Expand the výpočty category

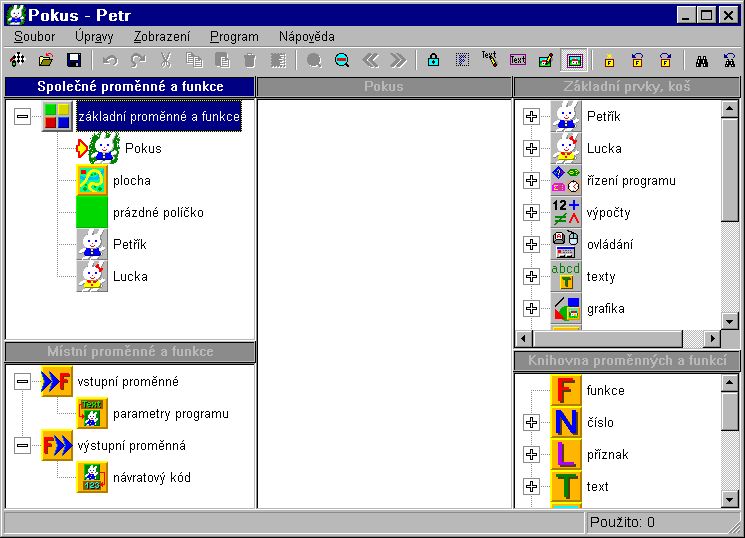[531, 213]
